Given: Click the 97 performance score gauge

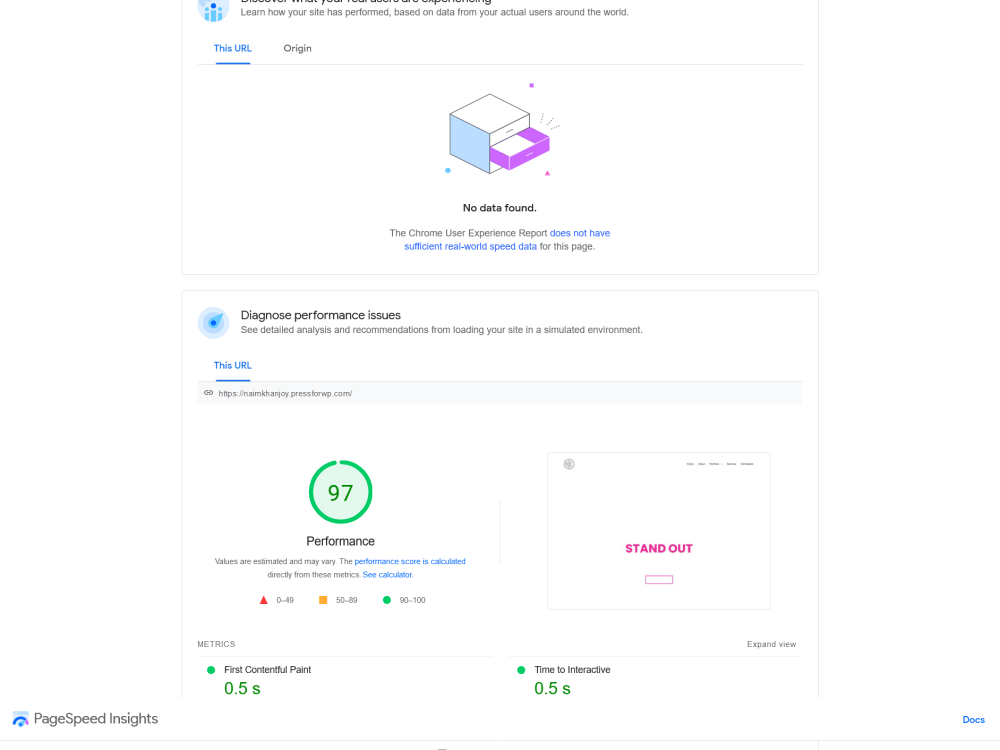Looking at the screenshot, I should click(341, 492).
